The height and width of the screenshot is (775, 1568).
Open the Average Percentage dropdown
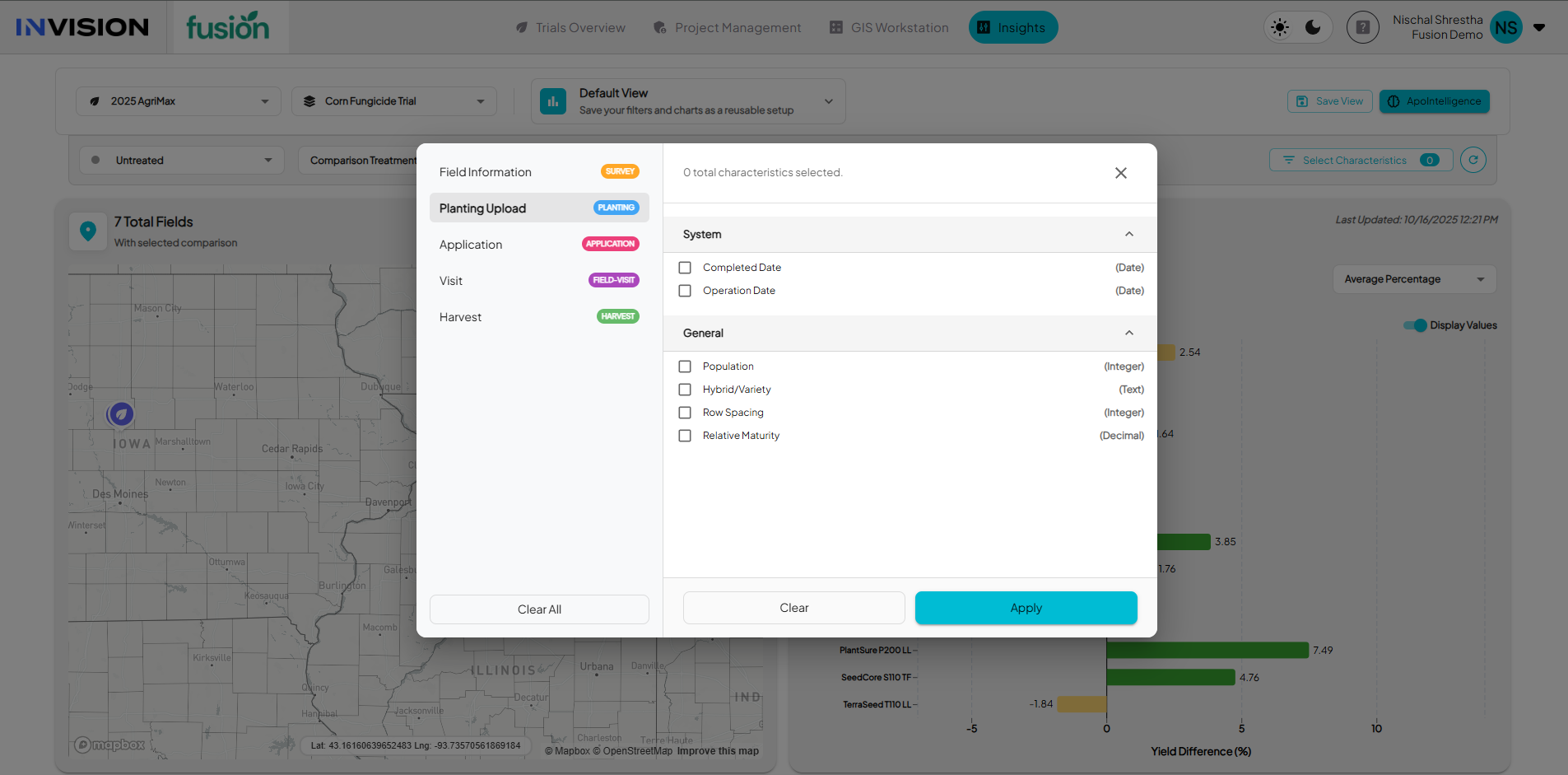tap(1413, 279)
